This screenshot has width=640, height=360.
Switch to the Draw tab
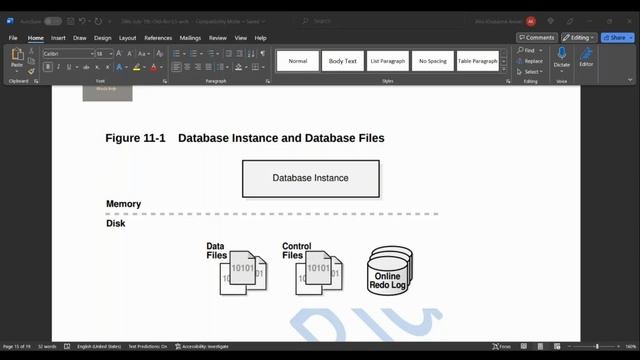coord(80,38)
